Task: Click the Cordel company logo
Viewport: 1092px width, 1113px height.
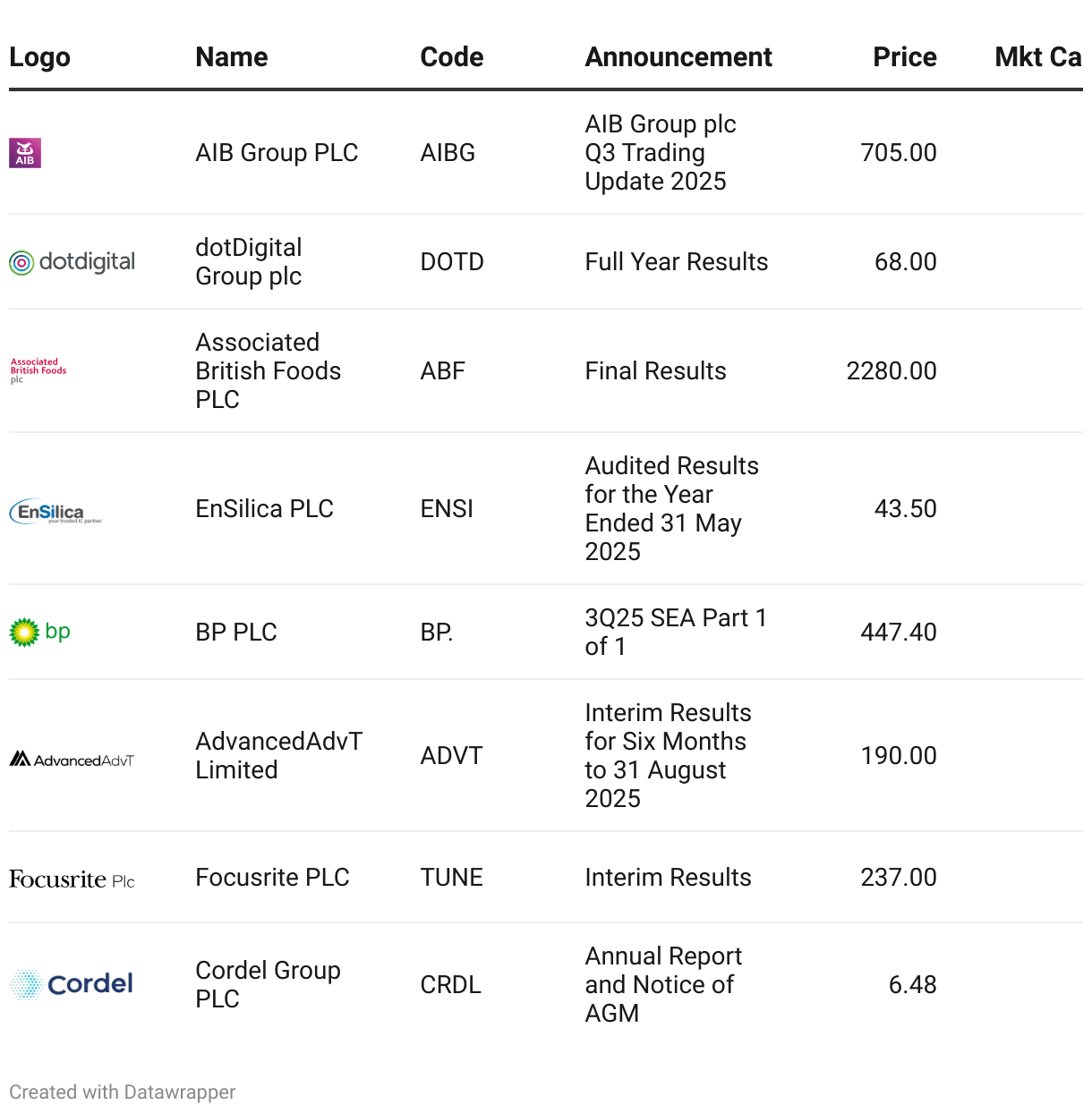Action: click(72, 984)
